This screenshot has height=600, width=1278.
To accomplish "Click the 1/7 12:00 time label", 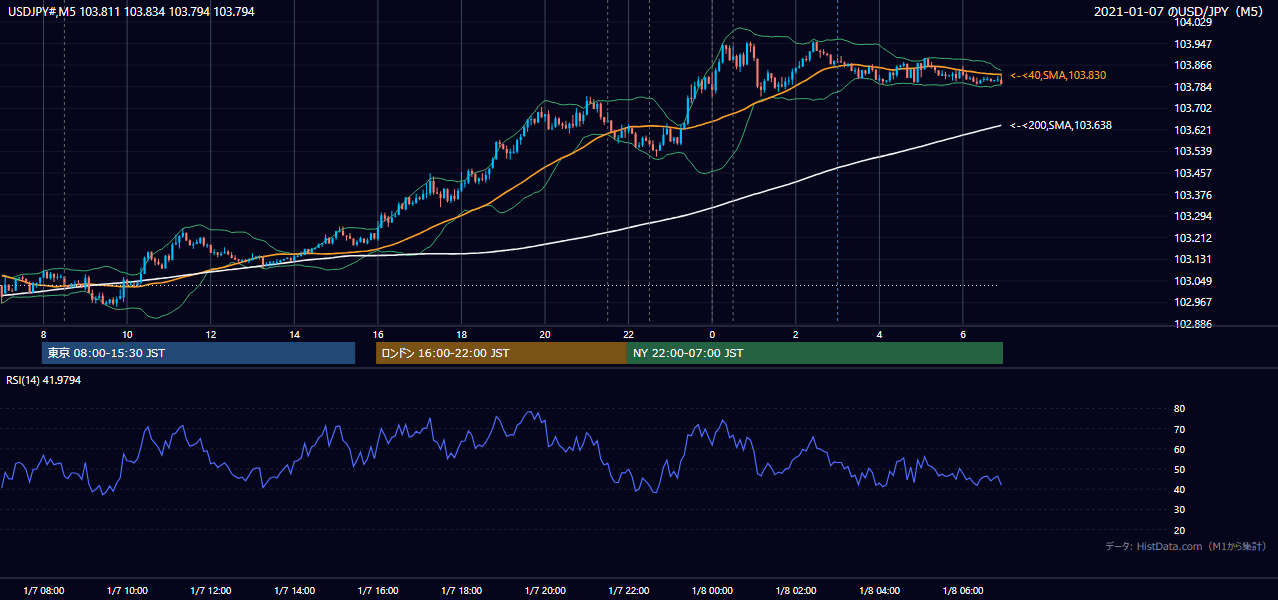I will click(211, 590).
